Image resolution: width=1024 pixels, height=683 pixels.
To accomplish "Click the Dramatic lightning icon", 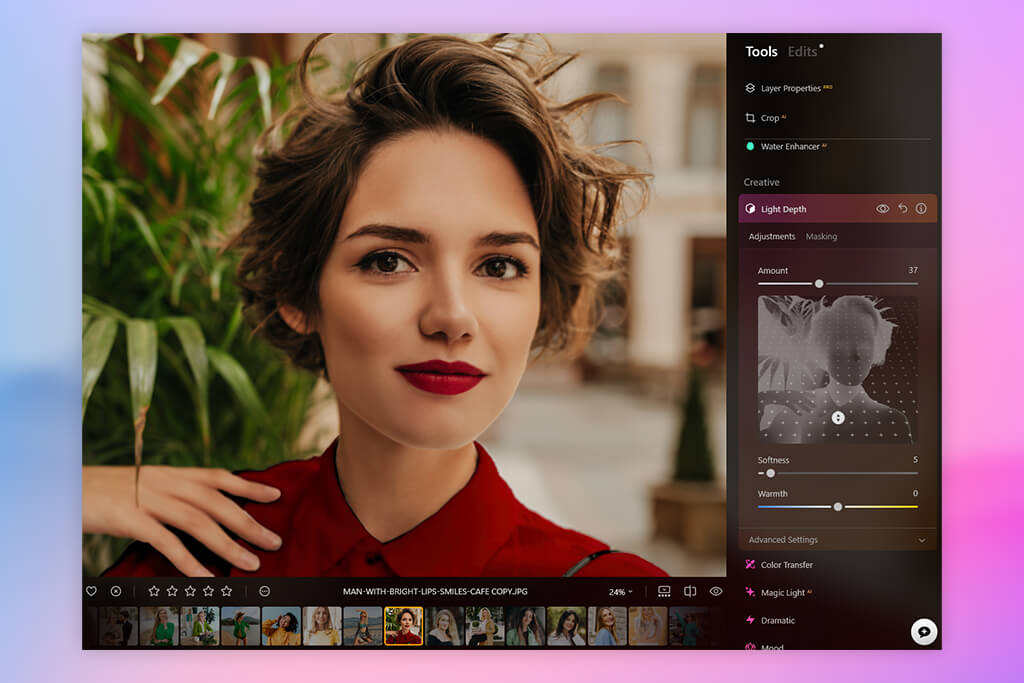I will tap(750, 620).
